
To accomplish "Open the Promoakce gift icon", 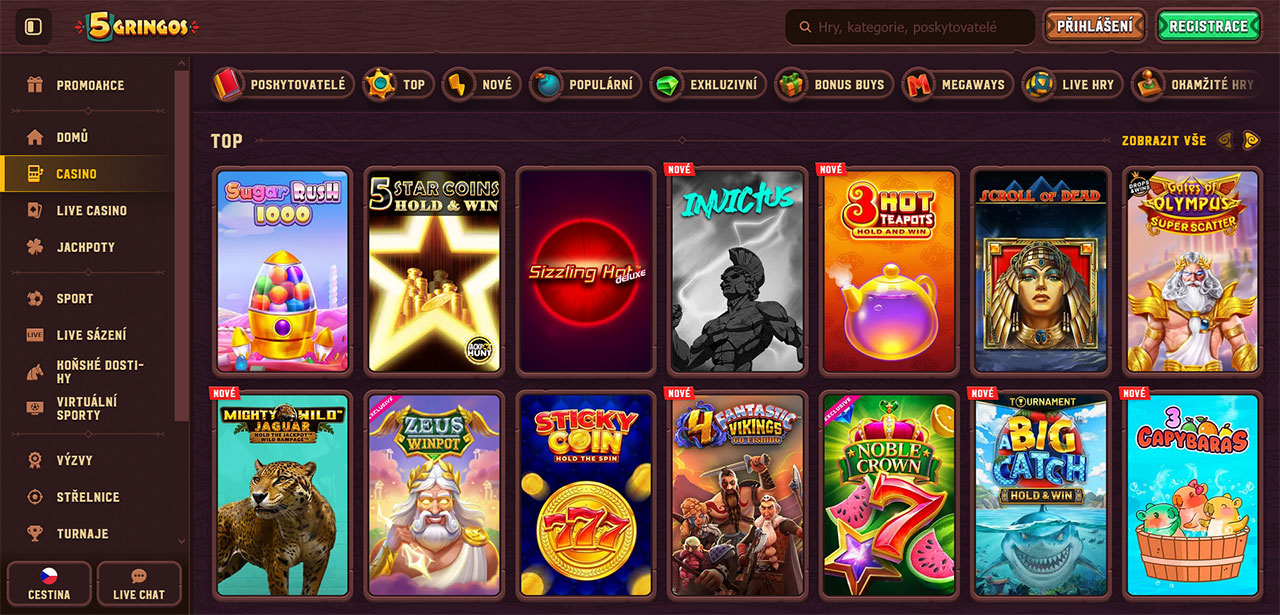I will (x=35, y=85).
